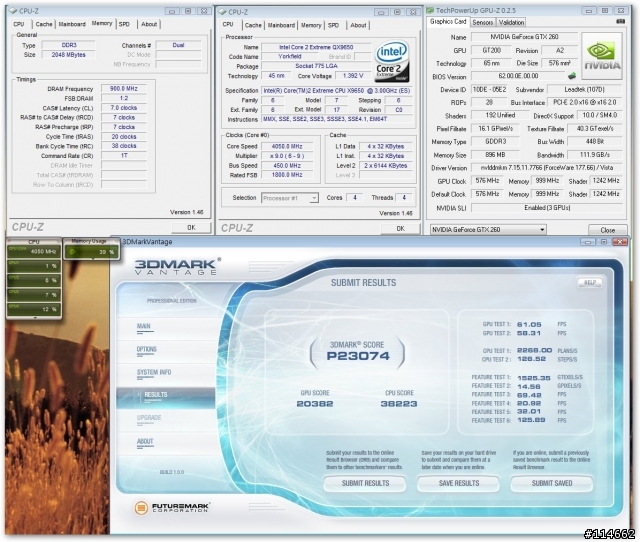
Task: Click Feature Test 1 value 1525.35
Action: [x=534, y=378]
